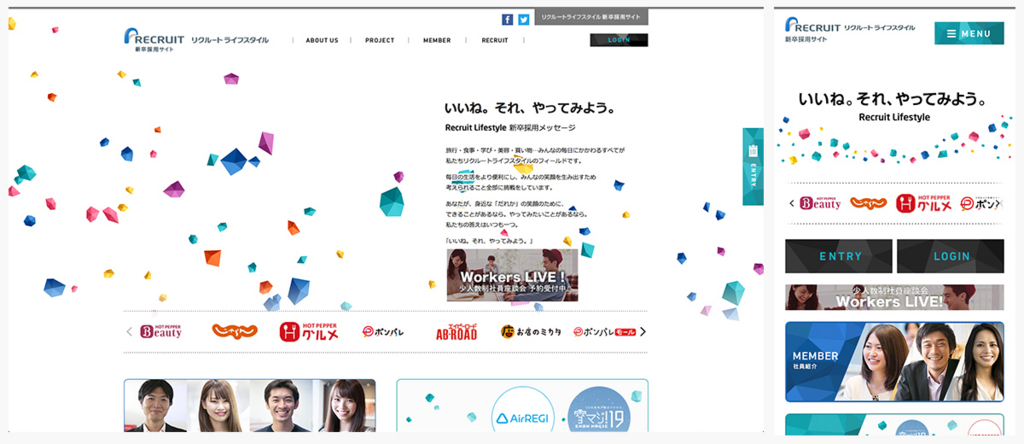Viewport: 1024px width, 444px height.
Task: Open Hot Pepper Gourmet logo in desktop carousel
Action: [x=309, y=332]
